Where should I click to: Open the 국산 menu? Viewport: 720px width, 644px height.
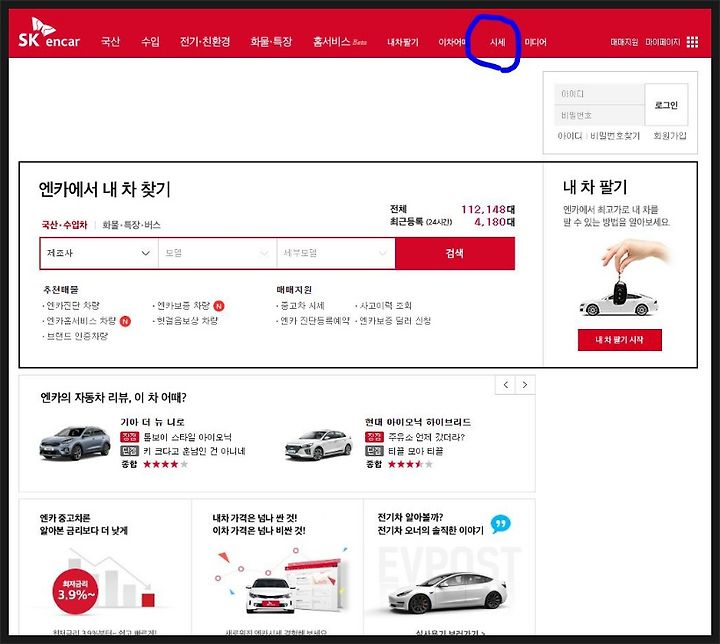click(x=110, y=42)
